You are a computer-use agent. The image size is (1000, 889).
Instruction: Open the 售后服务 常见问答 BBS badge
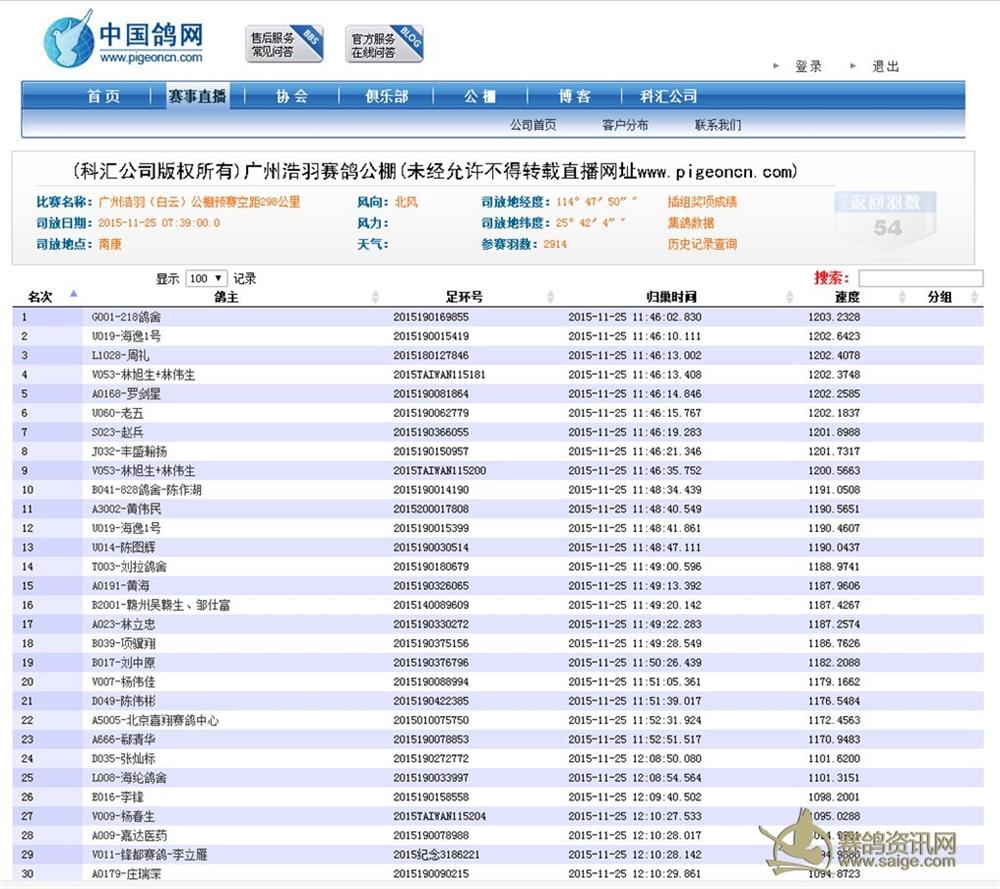pyautogui.click(x=284, y=44)
